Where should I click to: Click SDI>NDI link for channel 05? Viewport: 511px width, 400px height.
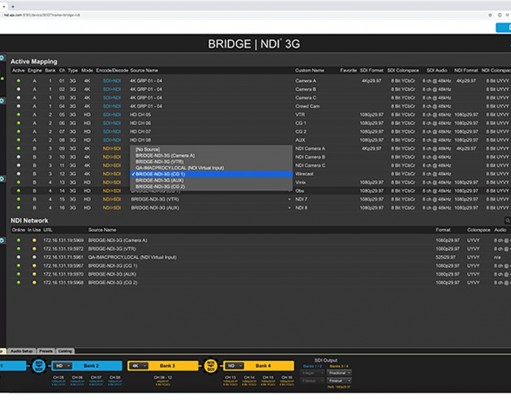(x=112, y=115)
